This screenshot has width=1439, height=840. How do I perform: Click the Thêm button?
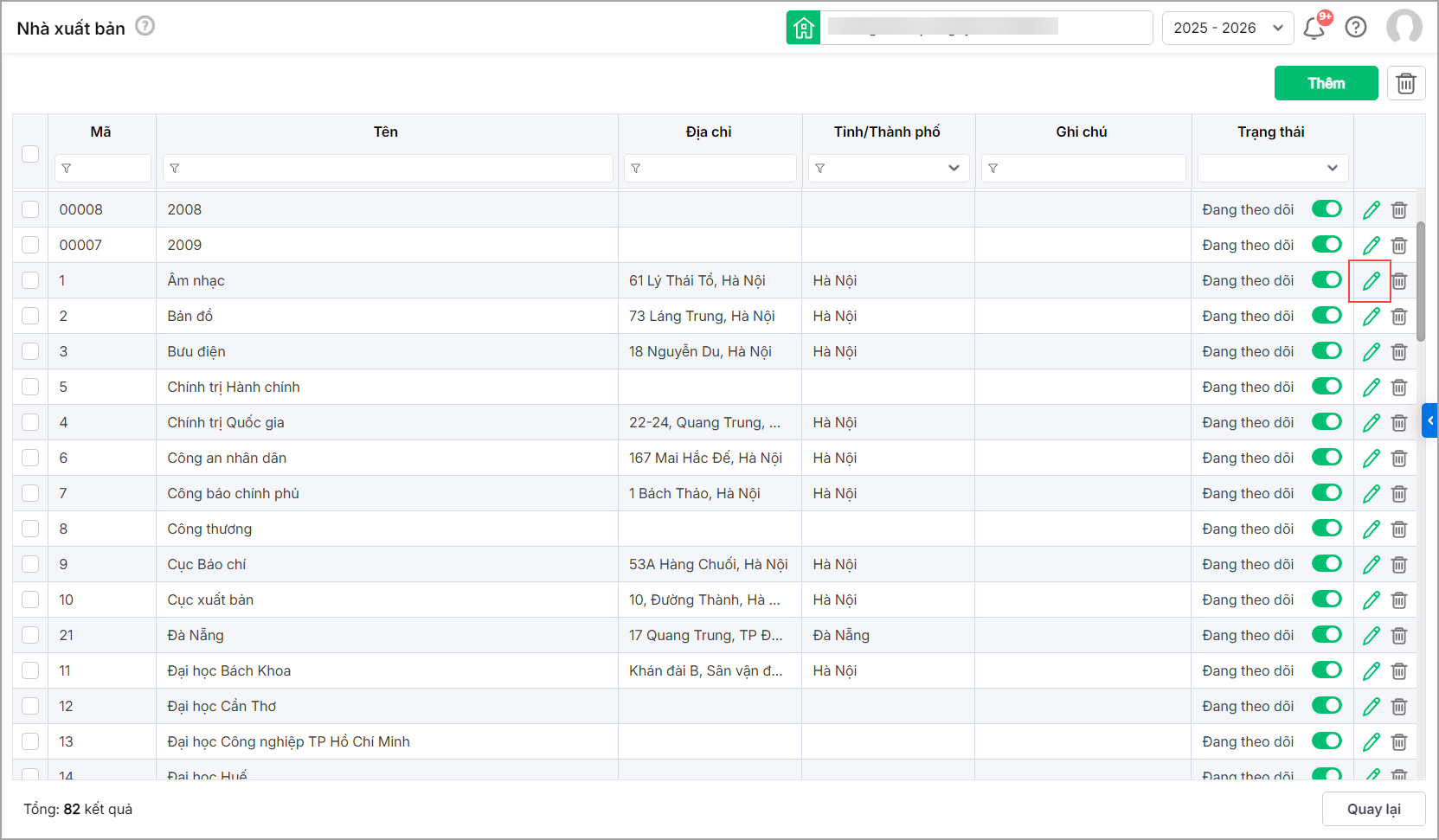(x=1326, y=83)
